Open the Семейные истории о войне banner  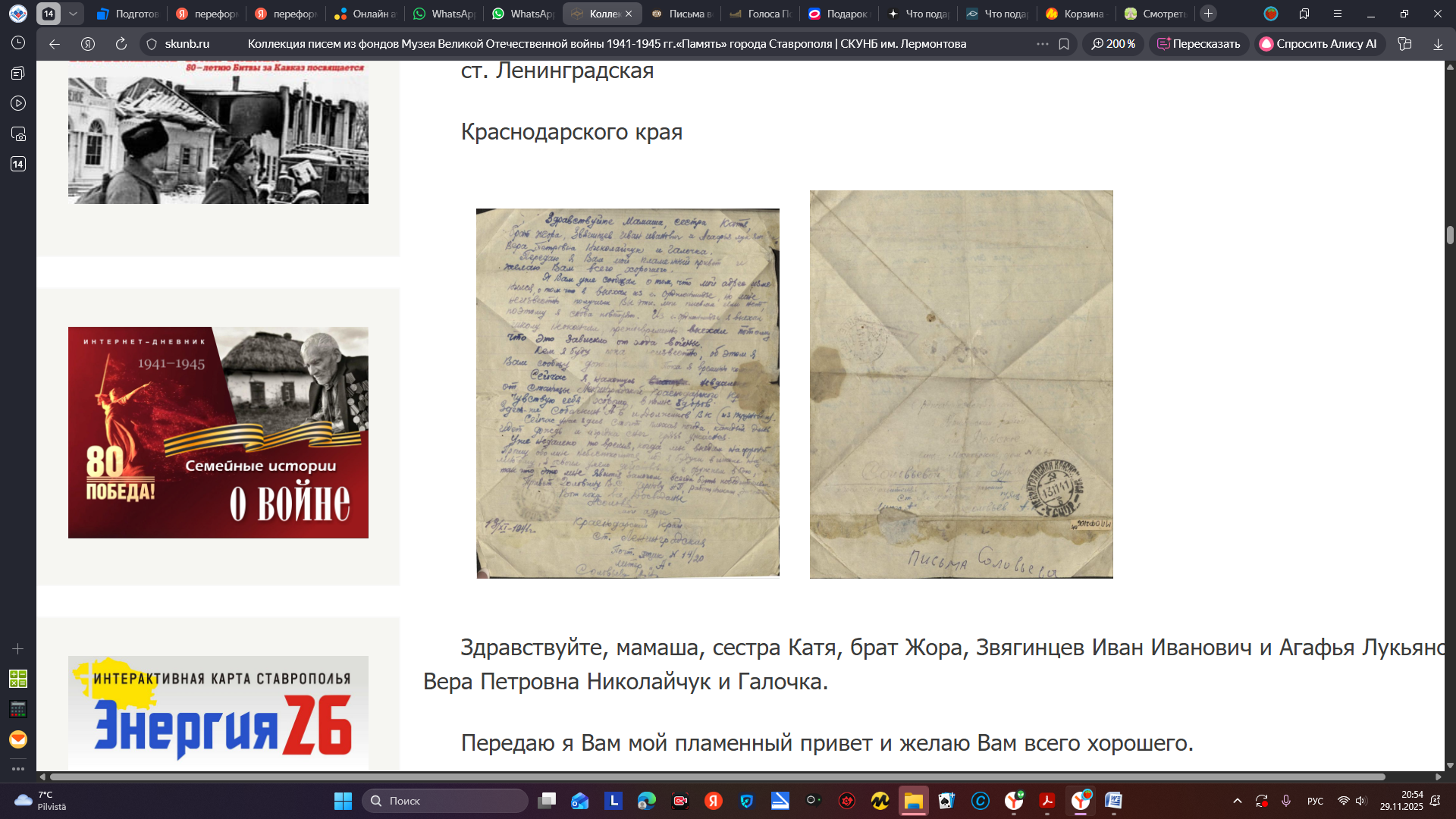tap(218, 432)
